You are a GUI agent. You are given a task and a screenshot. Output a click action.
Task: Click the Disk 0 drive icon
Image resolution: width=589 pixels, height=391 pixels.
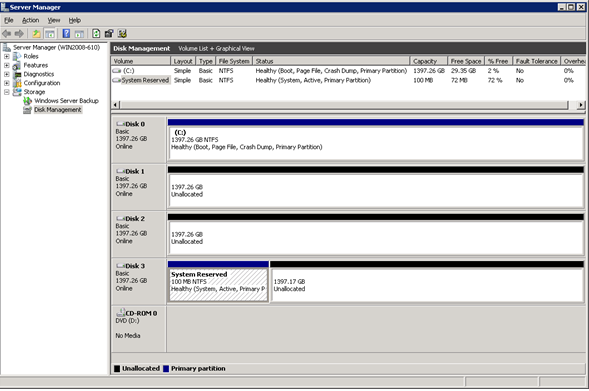click(120, 124)
